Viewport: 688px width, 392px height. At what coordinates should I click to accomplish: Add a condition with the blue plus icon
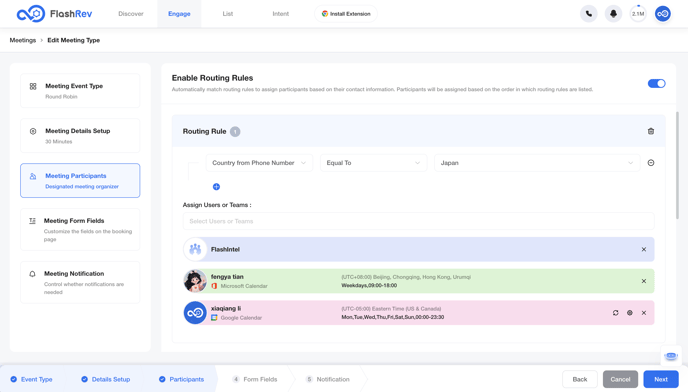pos(216,187)
